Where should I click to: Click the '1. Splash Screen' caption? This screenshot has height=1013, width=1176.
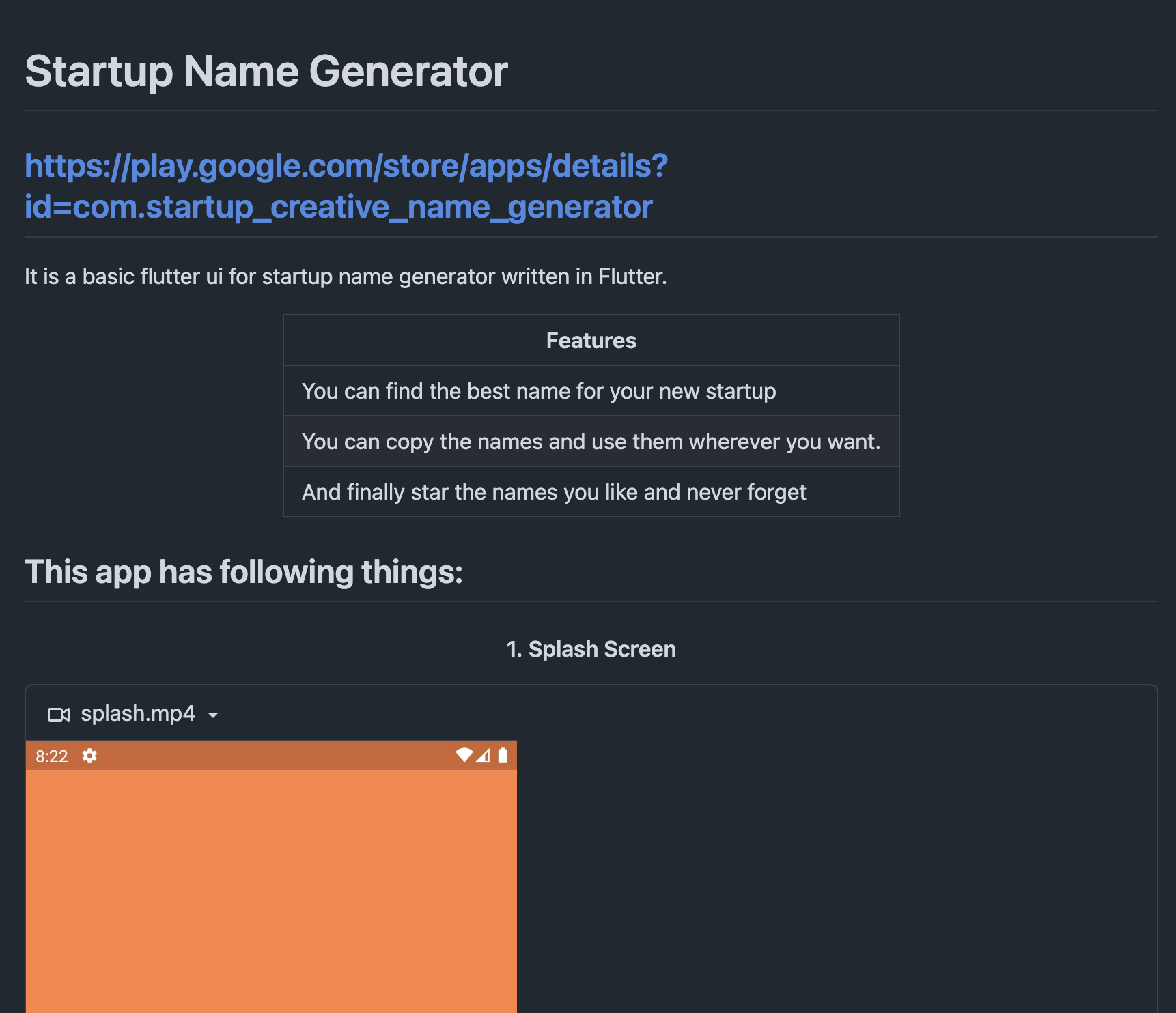[591, 649]
